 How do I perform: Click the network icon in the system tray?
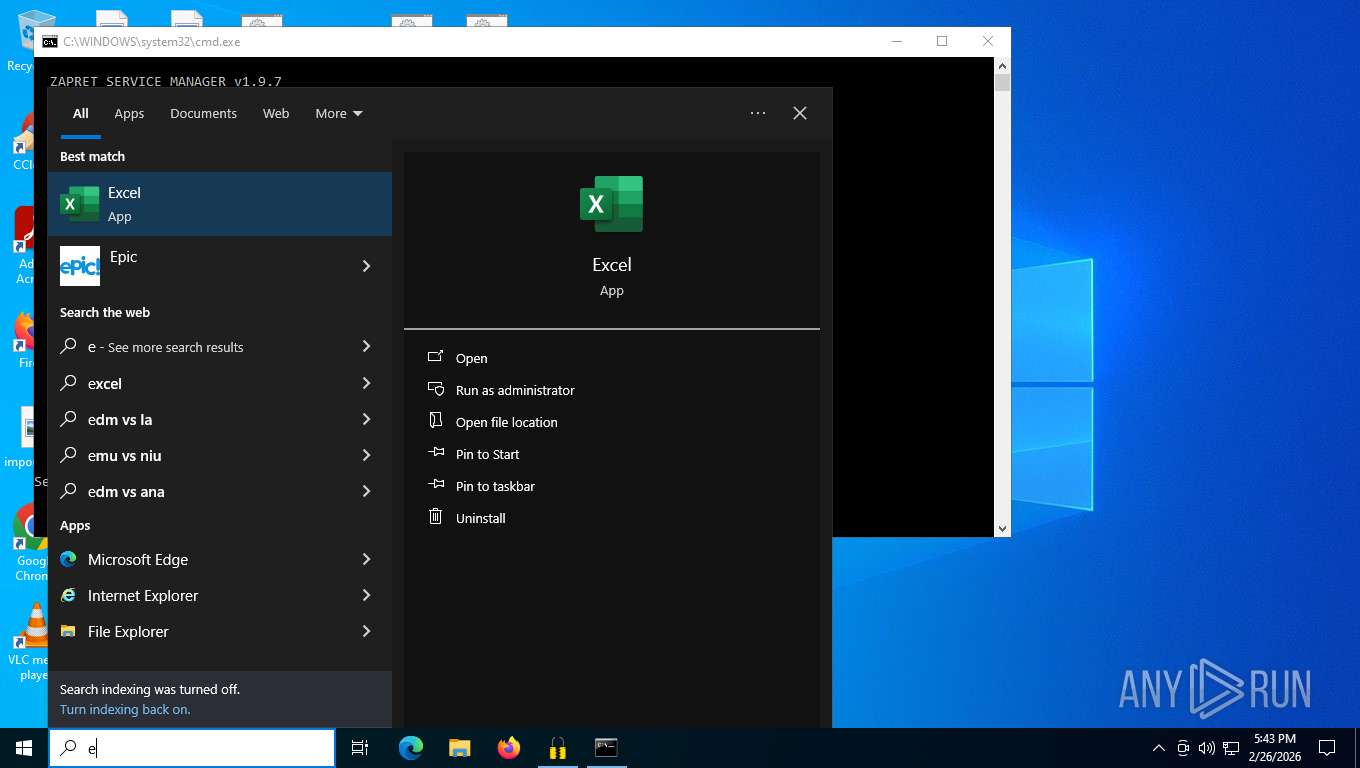[x=1231, y=748]
